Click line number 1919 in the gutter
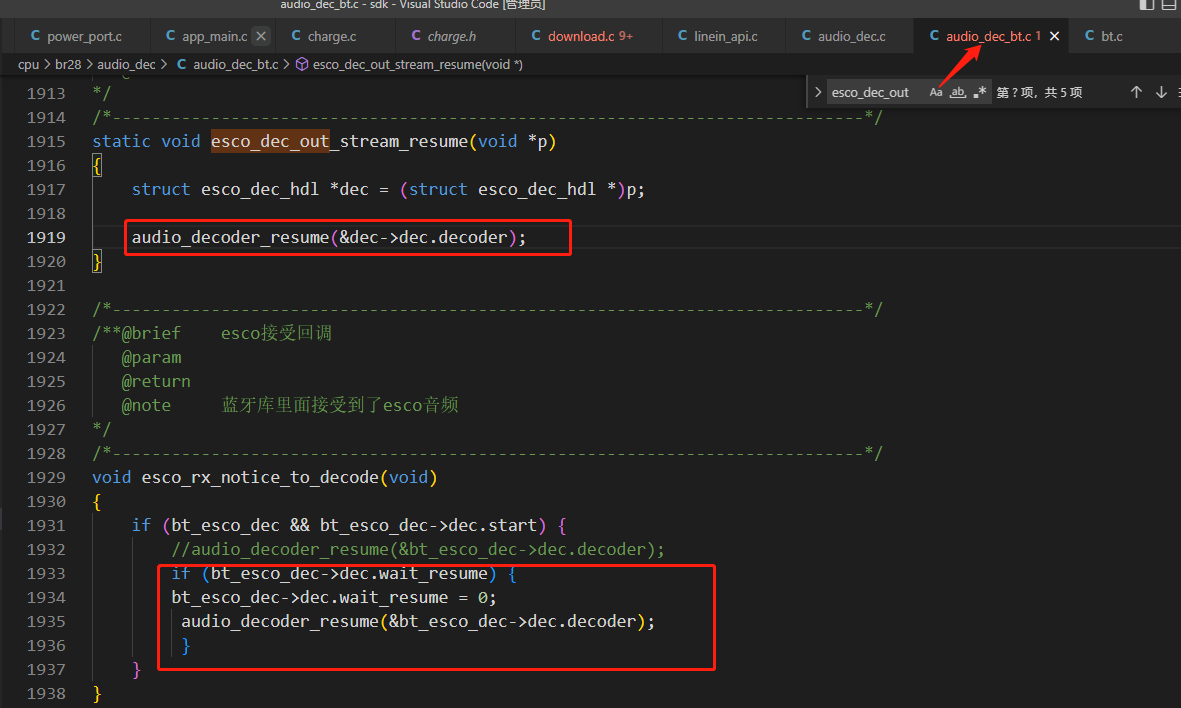The image size is (1181, 708). coord(46,237)
